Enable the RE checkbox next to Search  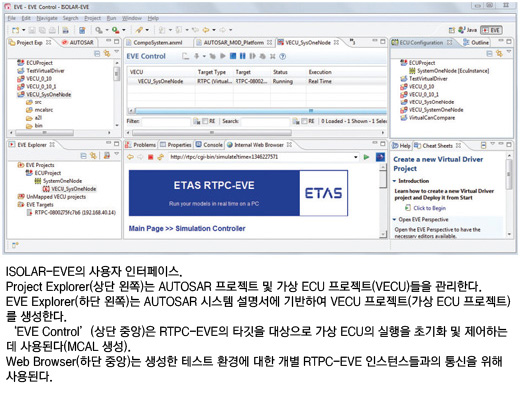(x=304, y=121)
